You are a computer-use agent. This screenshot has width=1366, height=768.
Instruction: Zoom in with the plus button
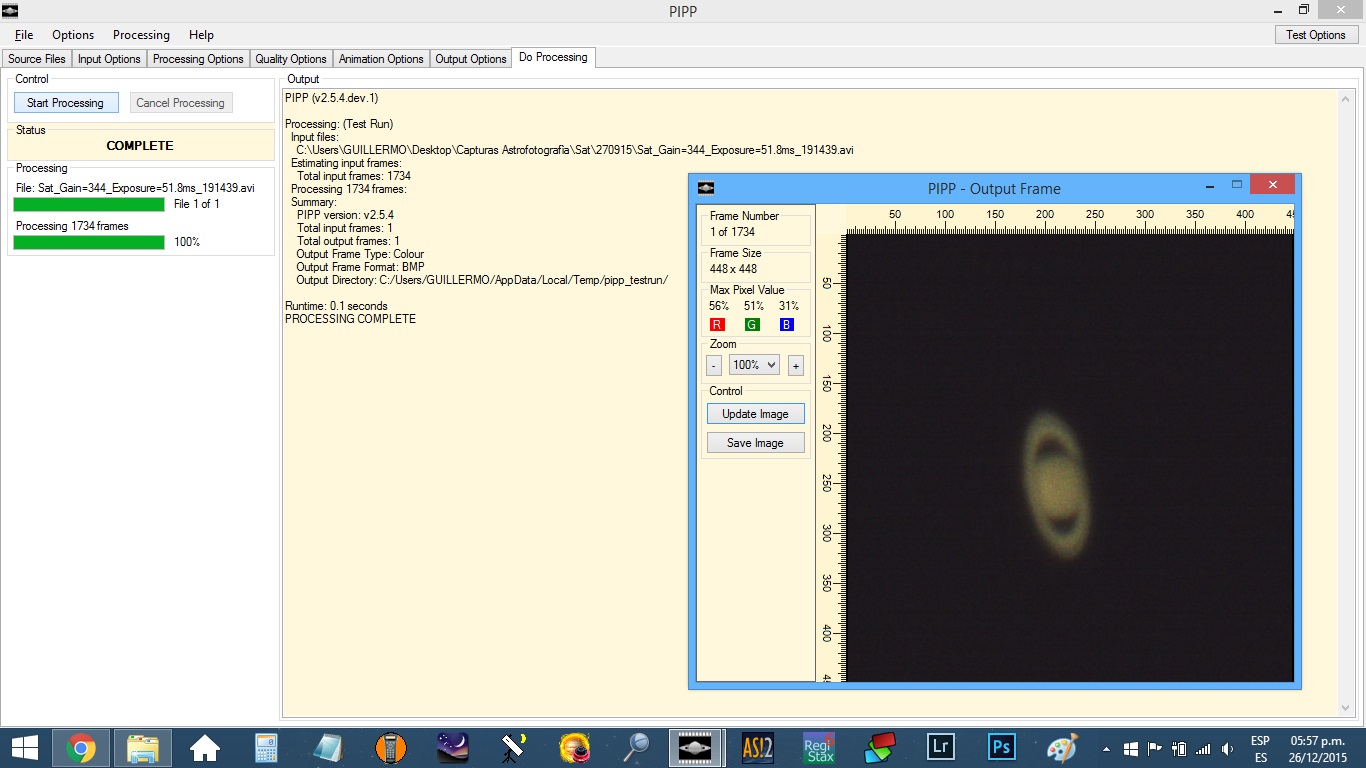point(795,366)
